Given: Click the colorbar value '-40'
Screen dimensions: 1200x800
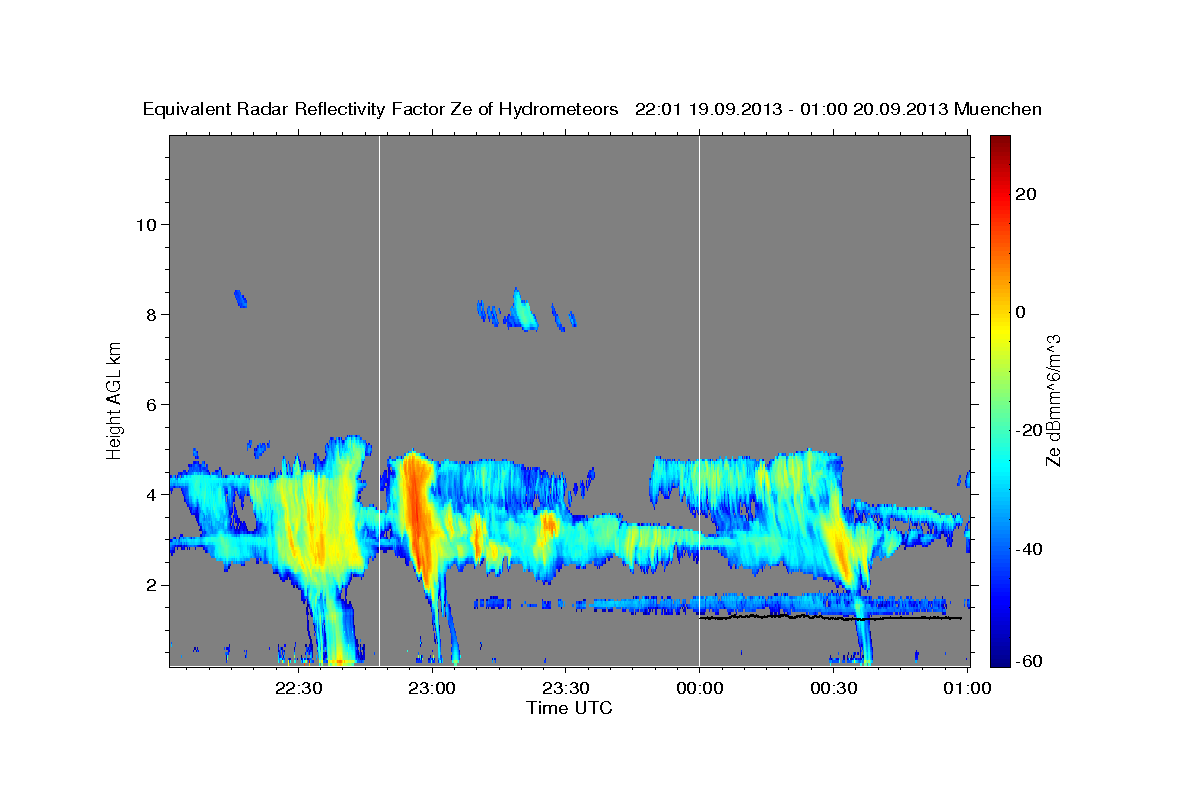Looking at the screenshot, I should point(1027,548).
